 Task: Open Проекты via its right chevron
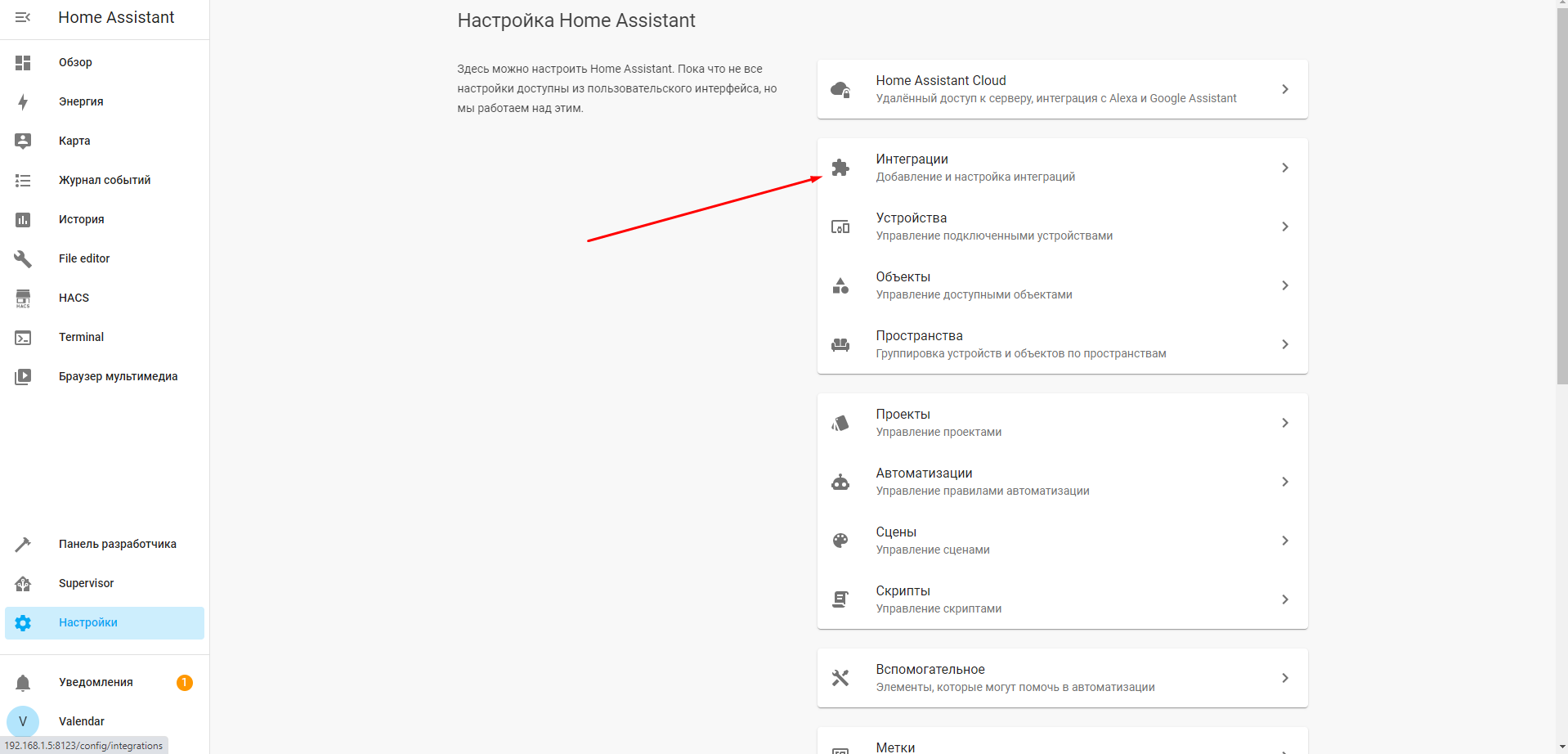click(x=1285, y=423)
